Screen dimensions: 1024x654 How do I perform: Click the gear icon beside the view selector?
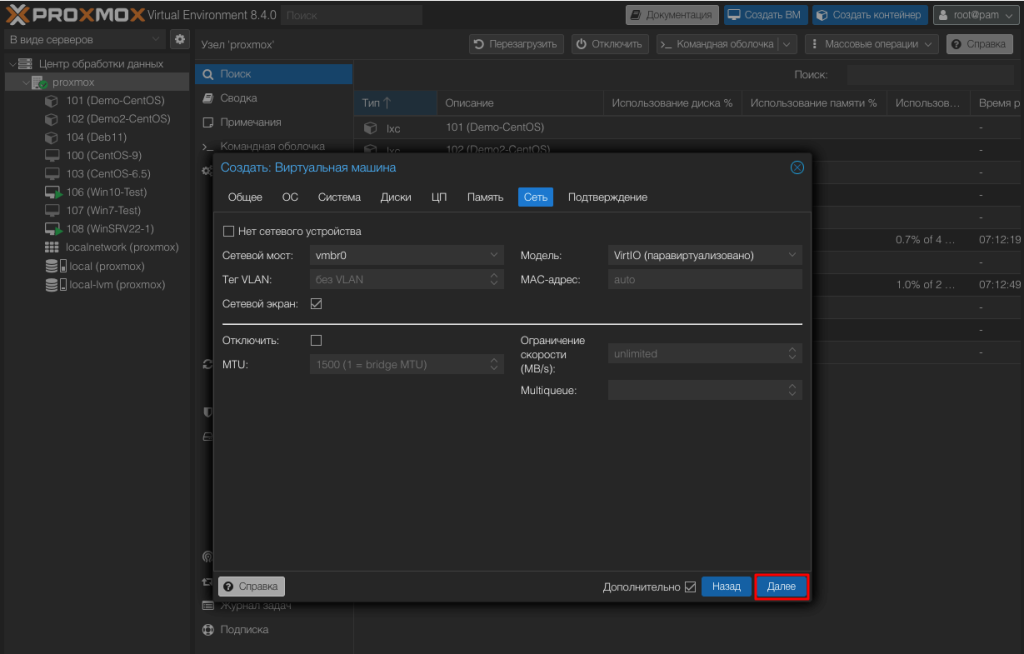(x=180, y=39)
